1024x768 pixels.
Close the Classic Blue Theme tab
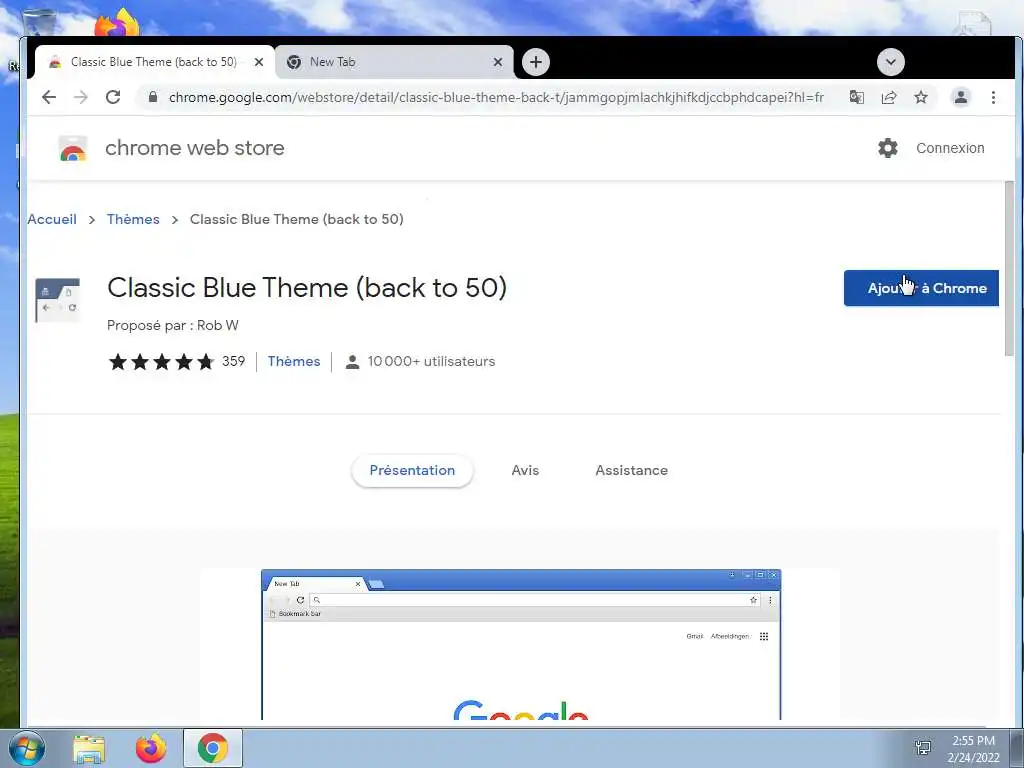pos(259,62)
